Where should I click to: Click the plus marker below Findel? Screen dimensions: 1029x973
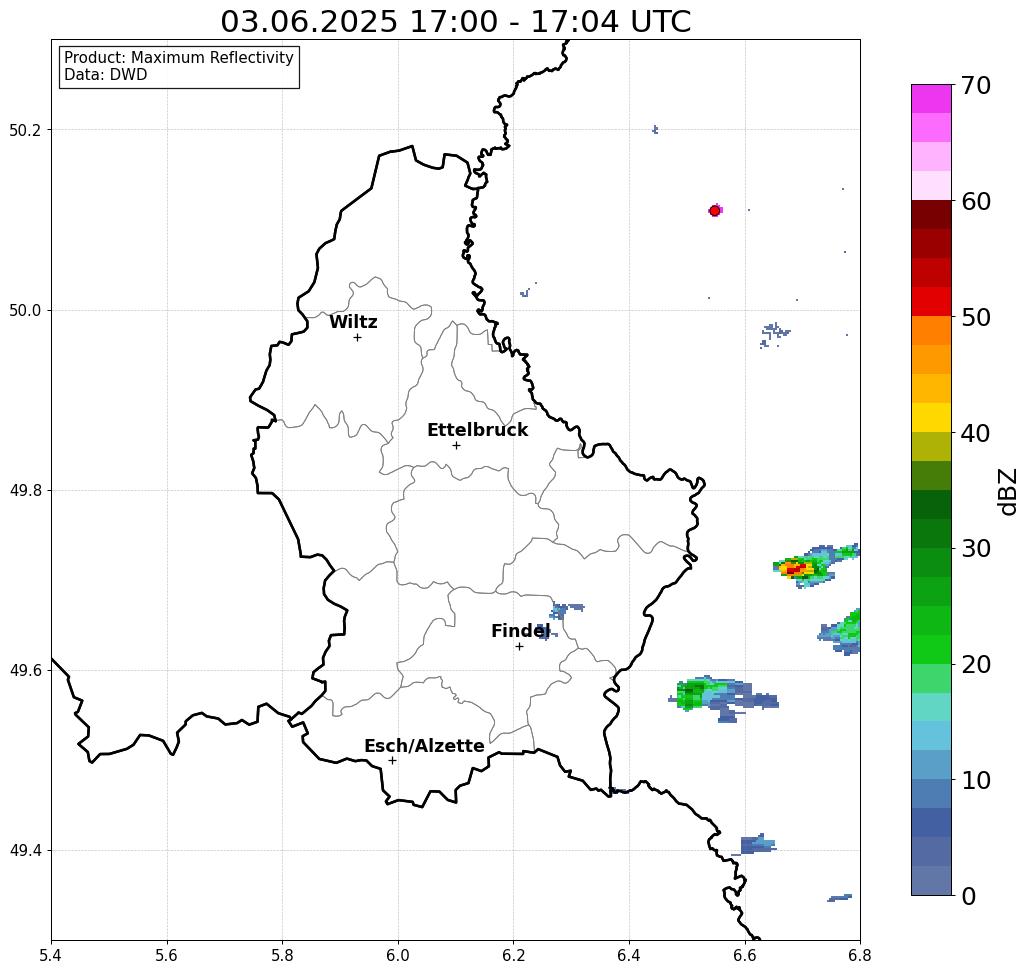point(519,647)
